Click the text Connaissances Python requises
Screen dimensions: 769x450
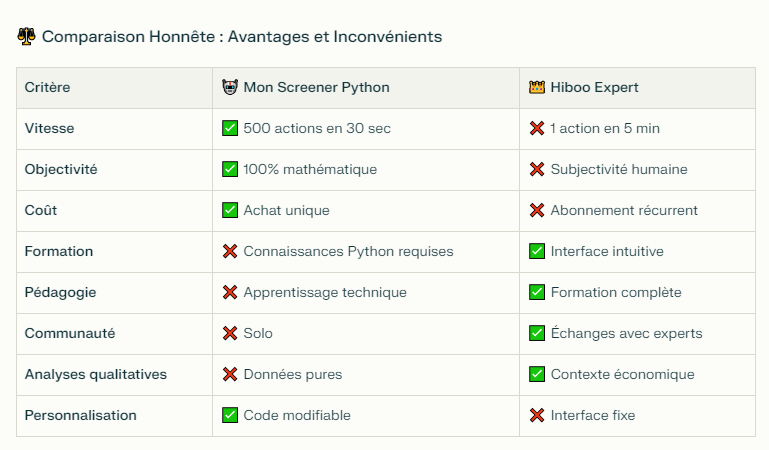tap(349, 251)
